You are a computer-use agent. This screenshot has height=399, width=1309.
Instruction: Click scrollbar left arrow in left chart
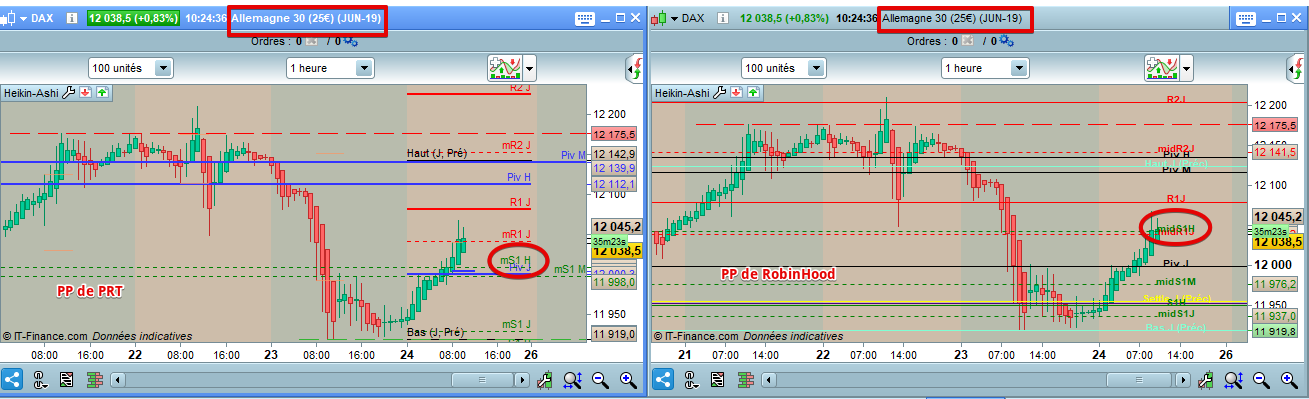pos(118,380)
